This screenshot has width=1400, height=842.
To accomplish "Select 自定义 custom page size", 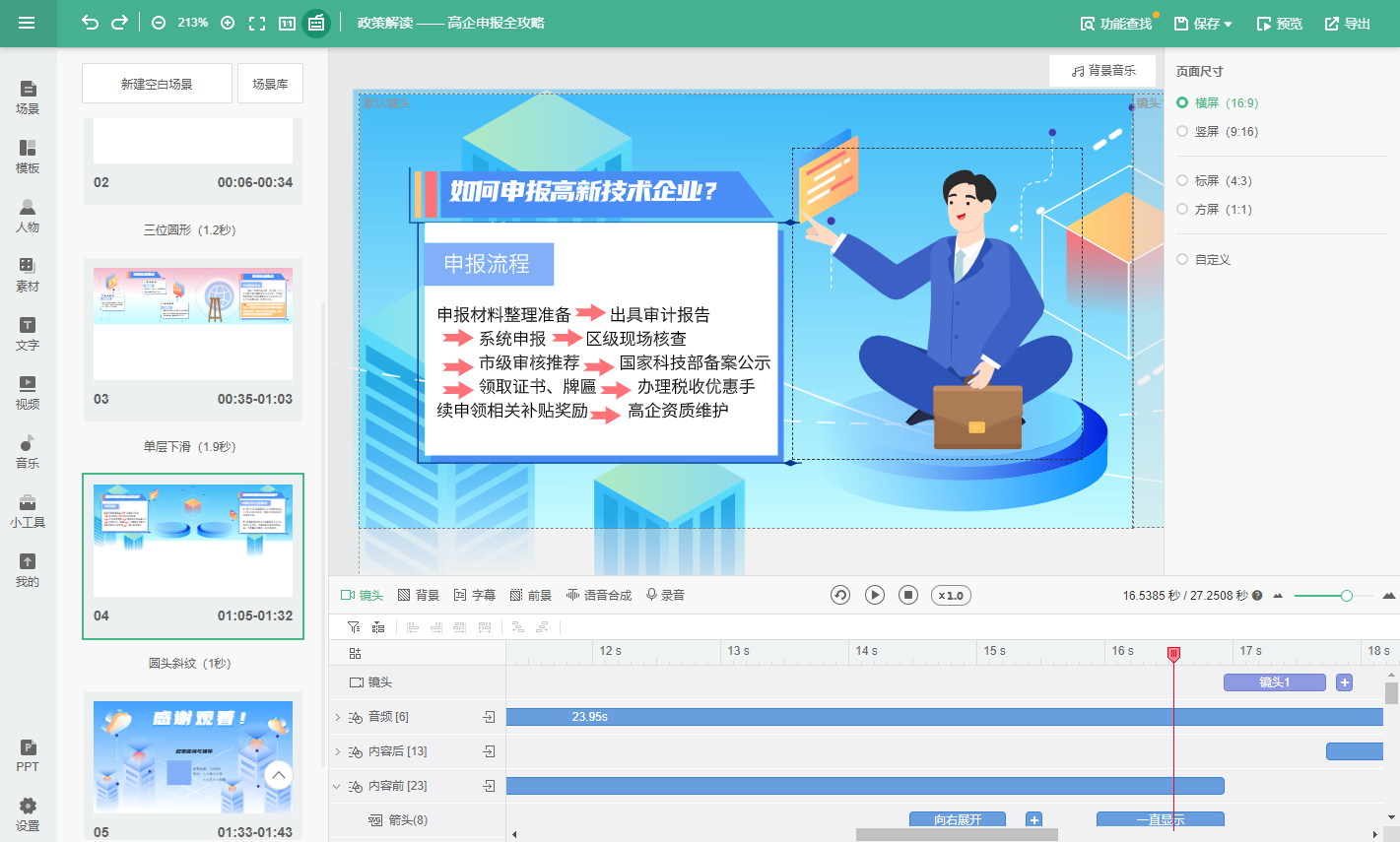I will coord(1204,259).
